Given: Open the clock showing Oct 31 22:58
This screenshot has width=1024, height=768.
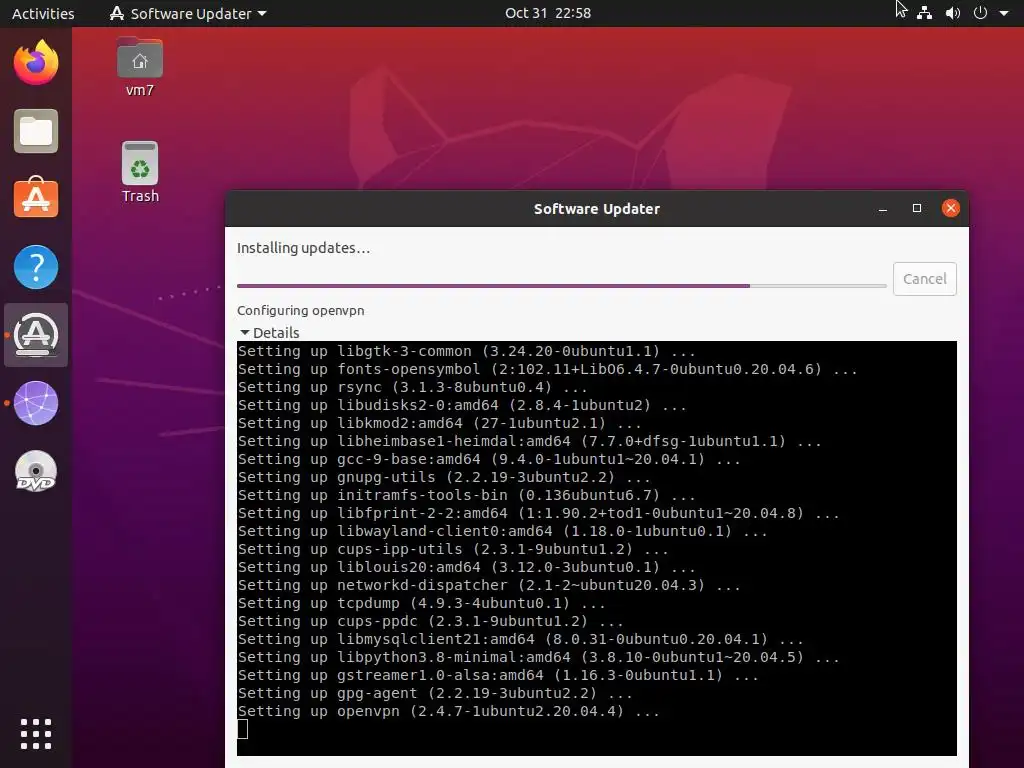Looking at the screenshot, I should pos(548,13).
